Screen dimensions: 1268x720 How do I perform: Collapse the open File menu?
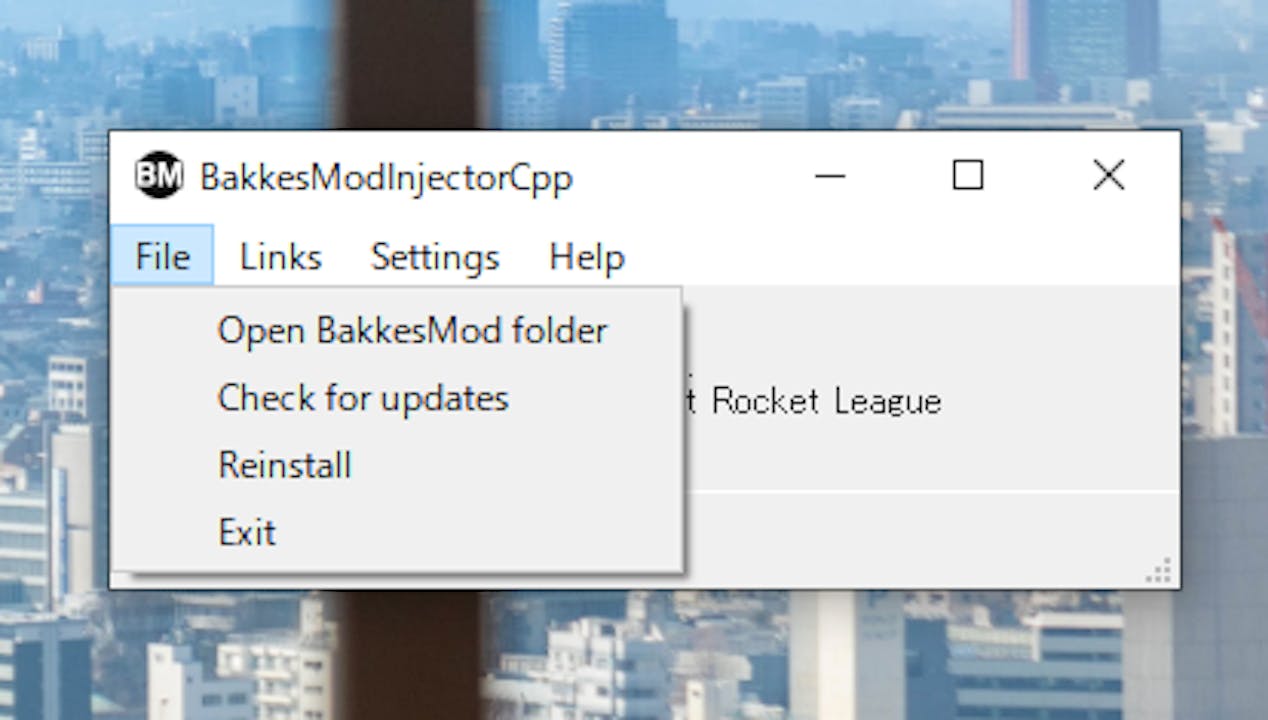163,257
